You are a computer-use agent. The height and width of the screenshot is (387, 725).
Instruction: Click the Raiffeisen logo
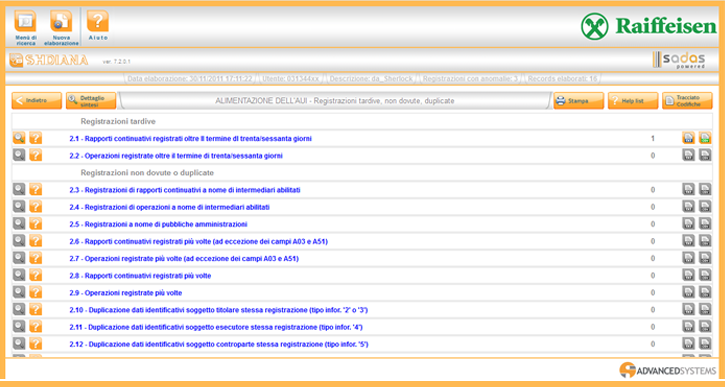648,26
